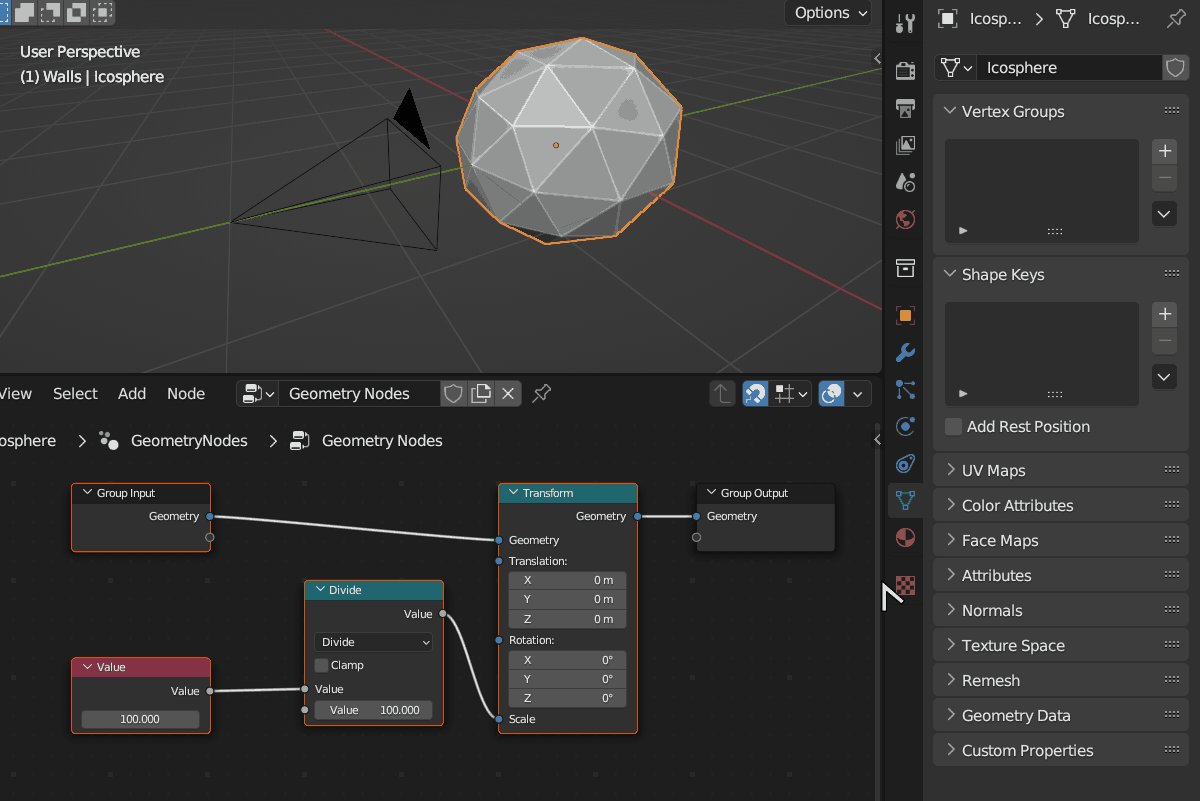Check the Add Rest Position option
This screenshot has height=801, width=1200.
952,427
